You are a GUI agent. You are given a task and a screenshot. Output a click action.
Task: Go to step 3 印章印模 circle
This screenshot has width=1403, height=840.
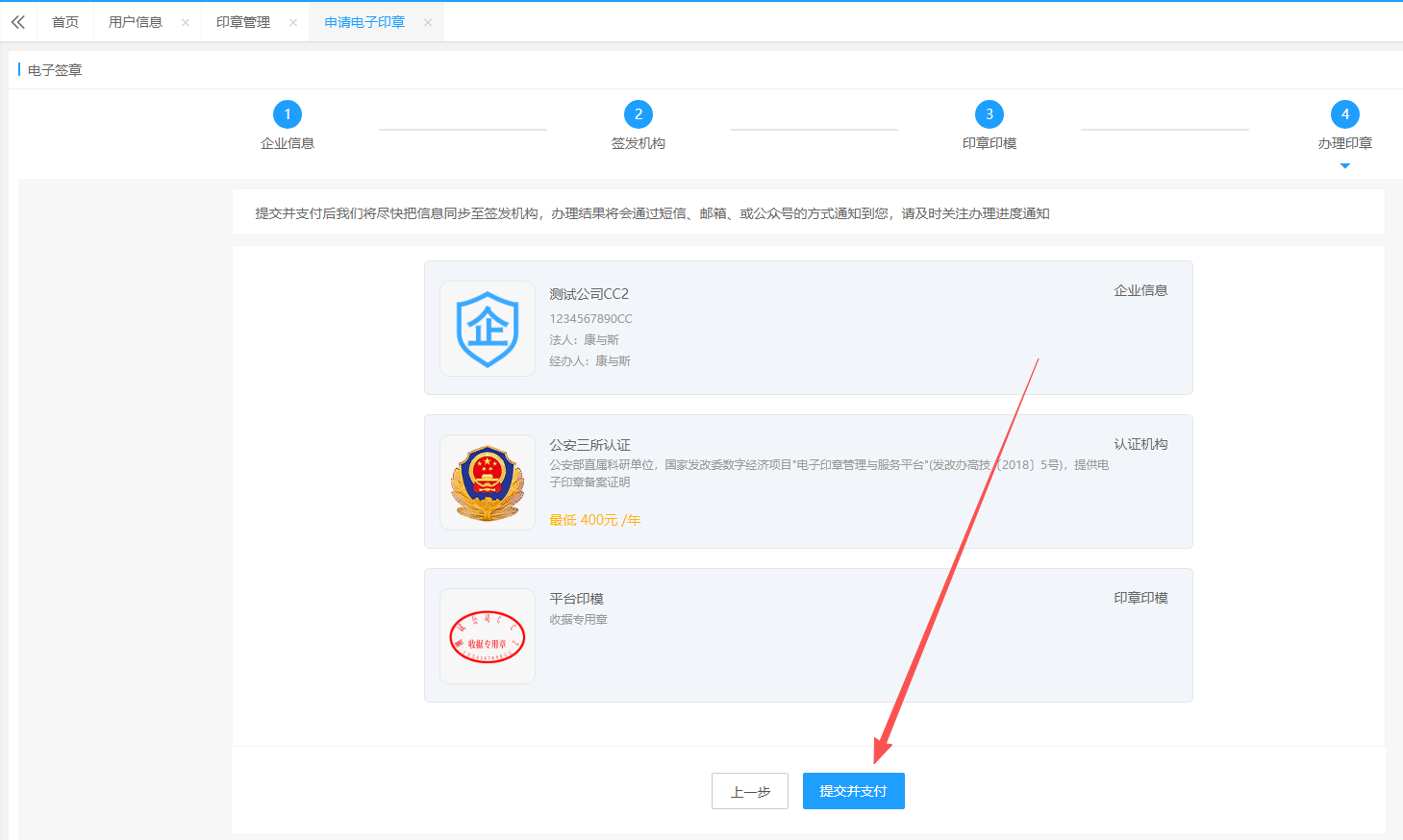990,114
